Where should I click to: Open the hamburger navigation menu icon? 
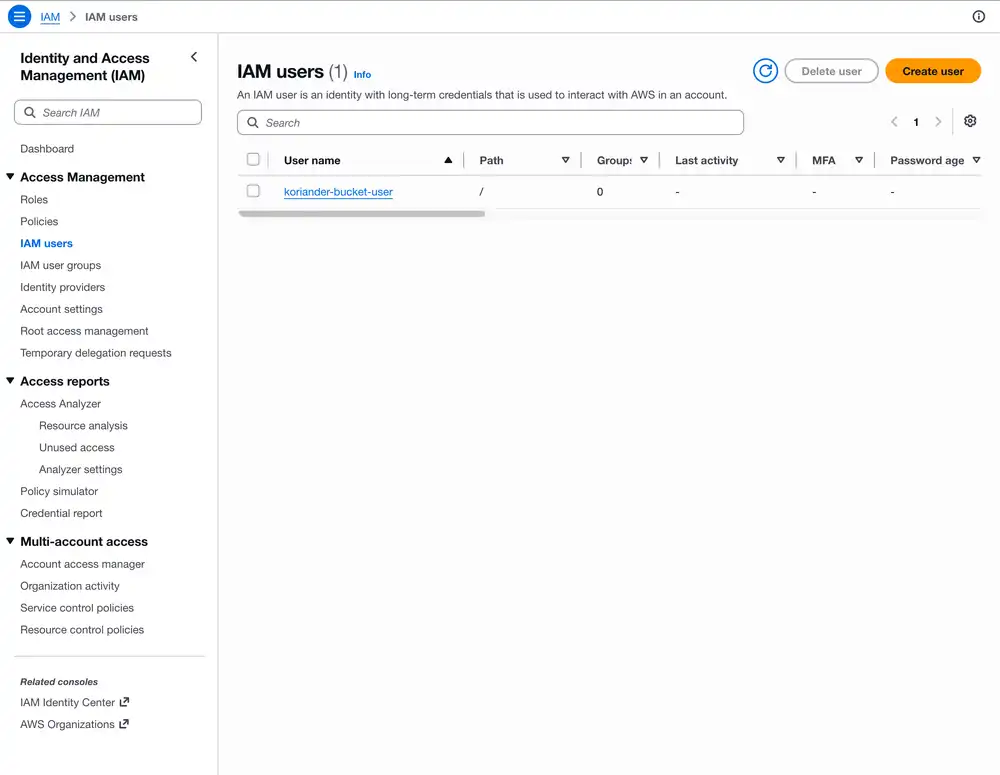[19, 17]
